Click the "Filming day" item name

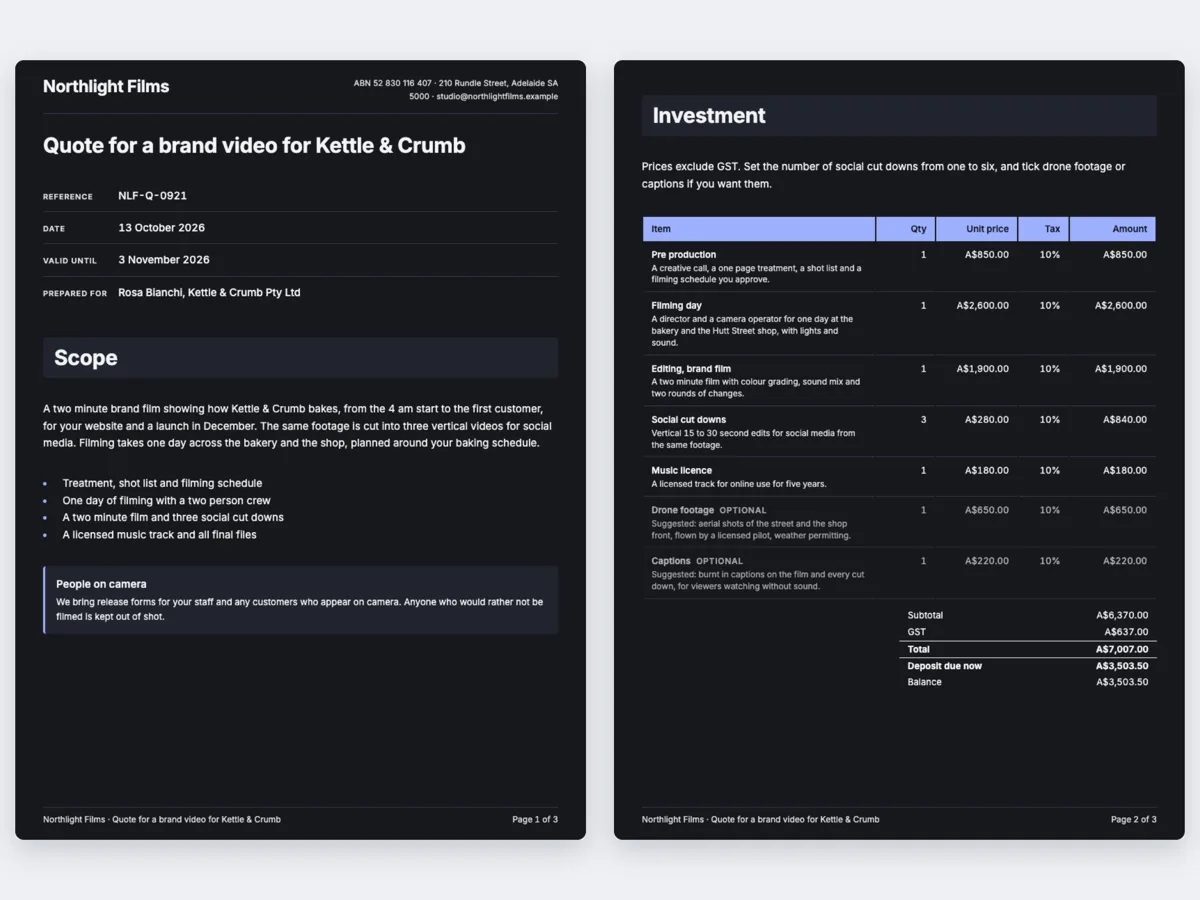pyautogui.click(x=677, y=306)
